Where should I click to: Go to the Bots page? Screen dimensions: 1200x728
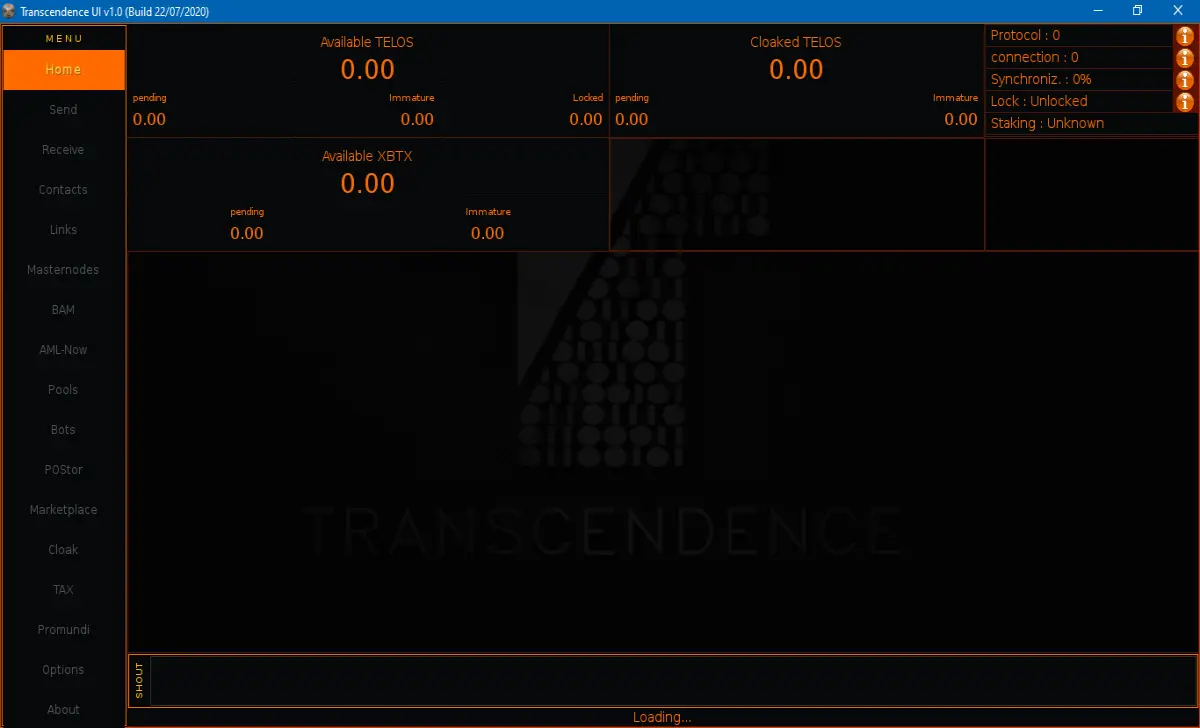pyautogui.click(x=63, y=430)
